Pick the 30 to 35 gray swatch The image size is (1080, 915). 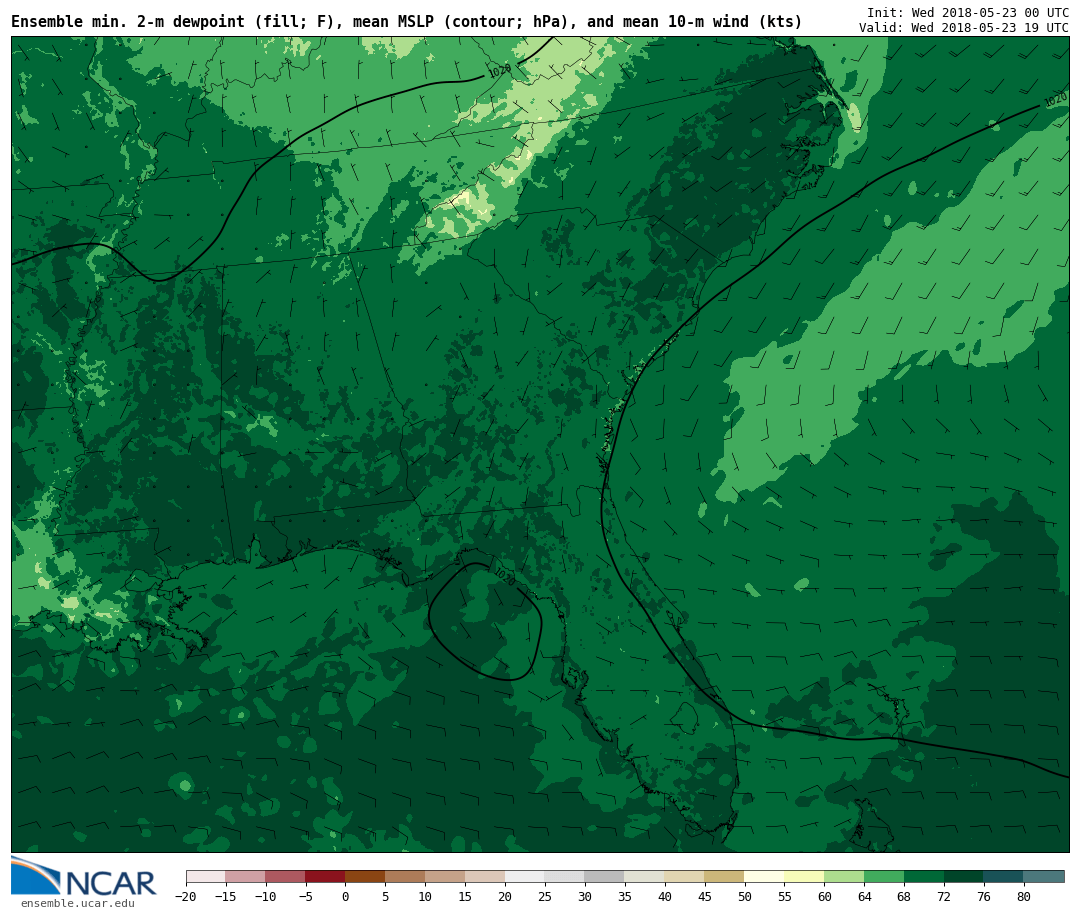point(605,876)
